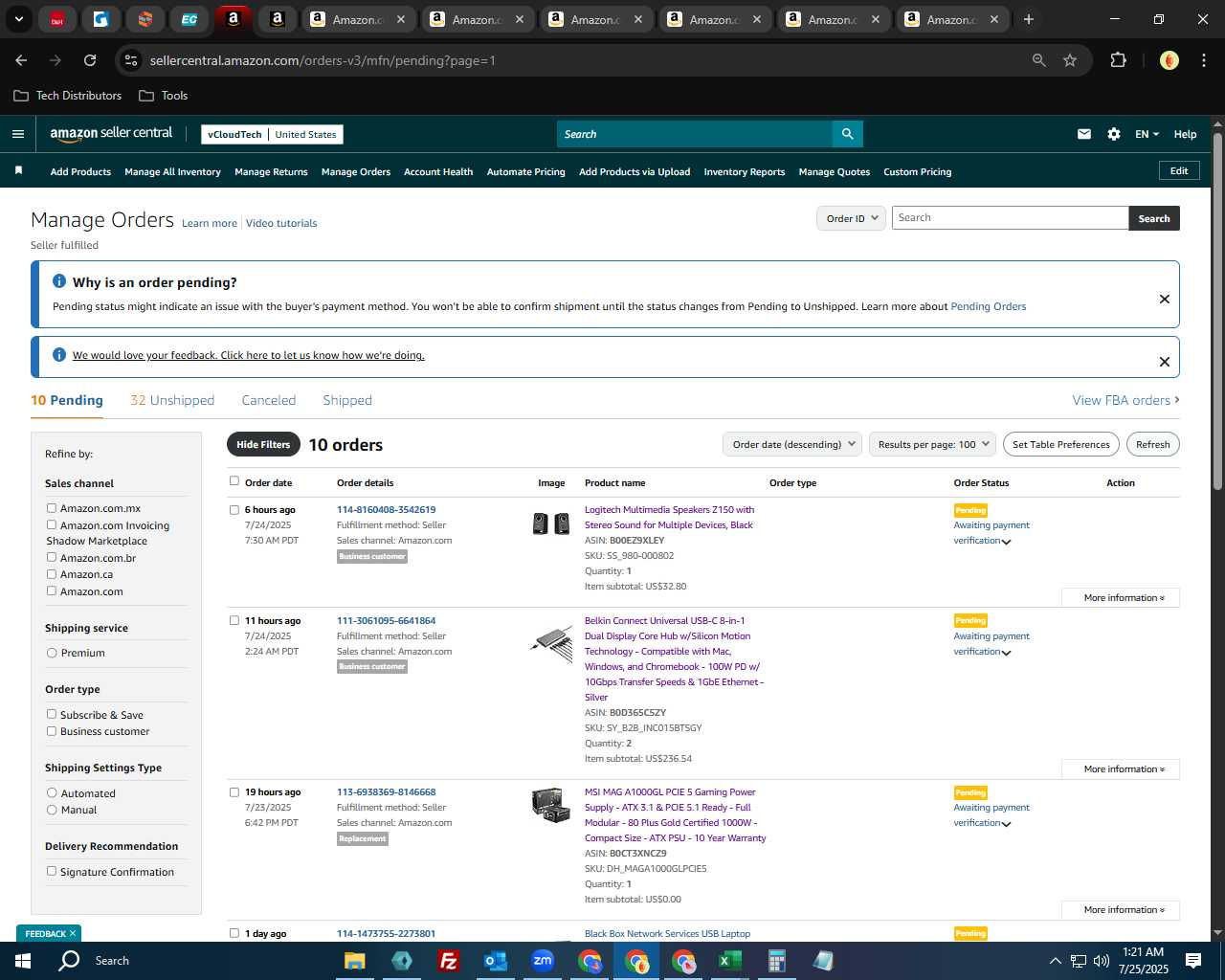Launch File Explorer from taskbar

(x=355, y=961)
